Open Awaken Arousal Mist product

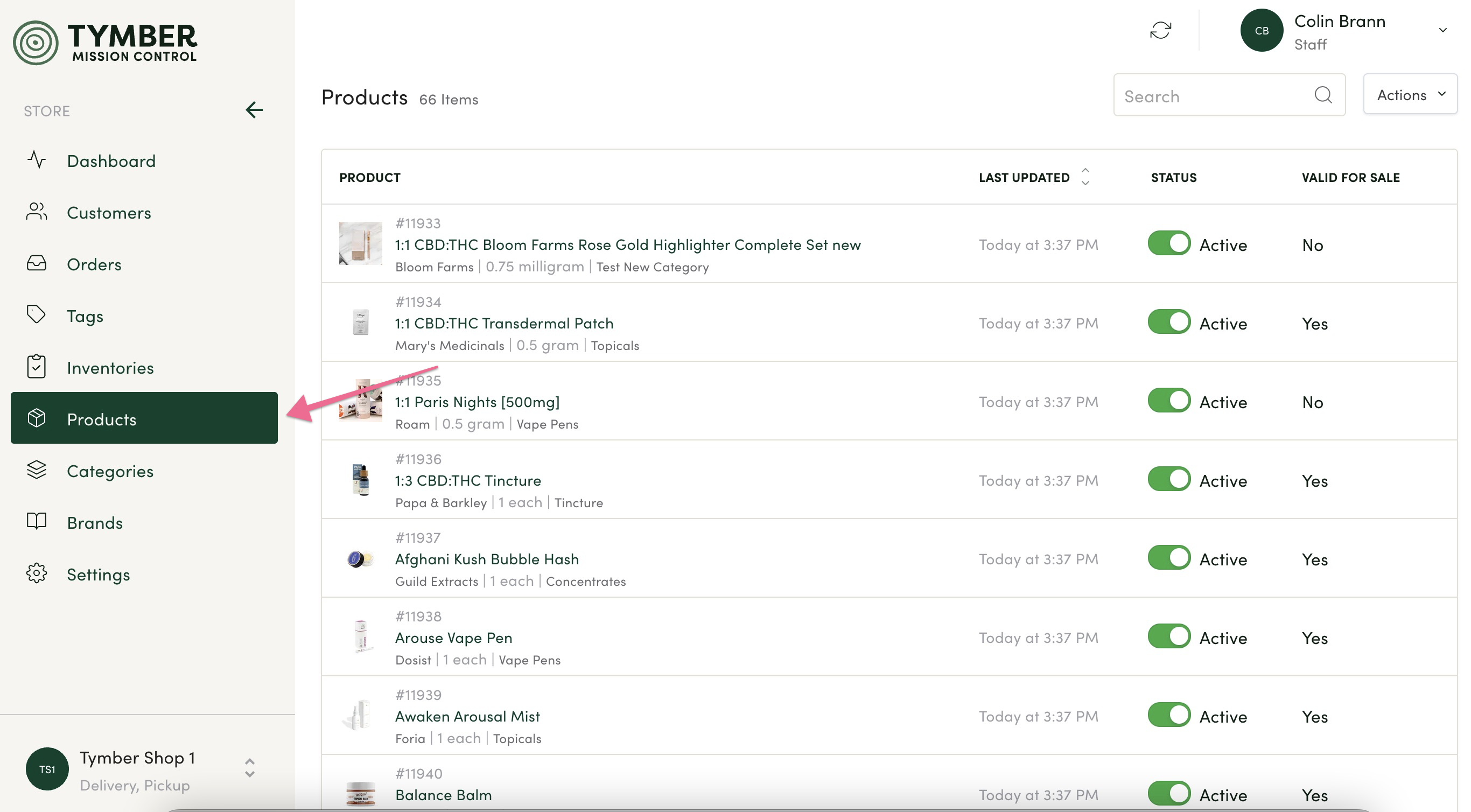467,716
